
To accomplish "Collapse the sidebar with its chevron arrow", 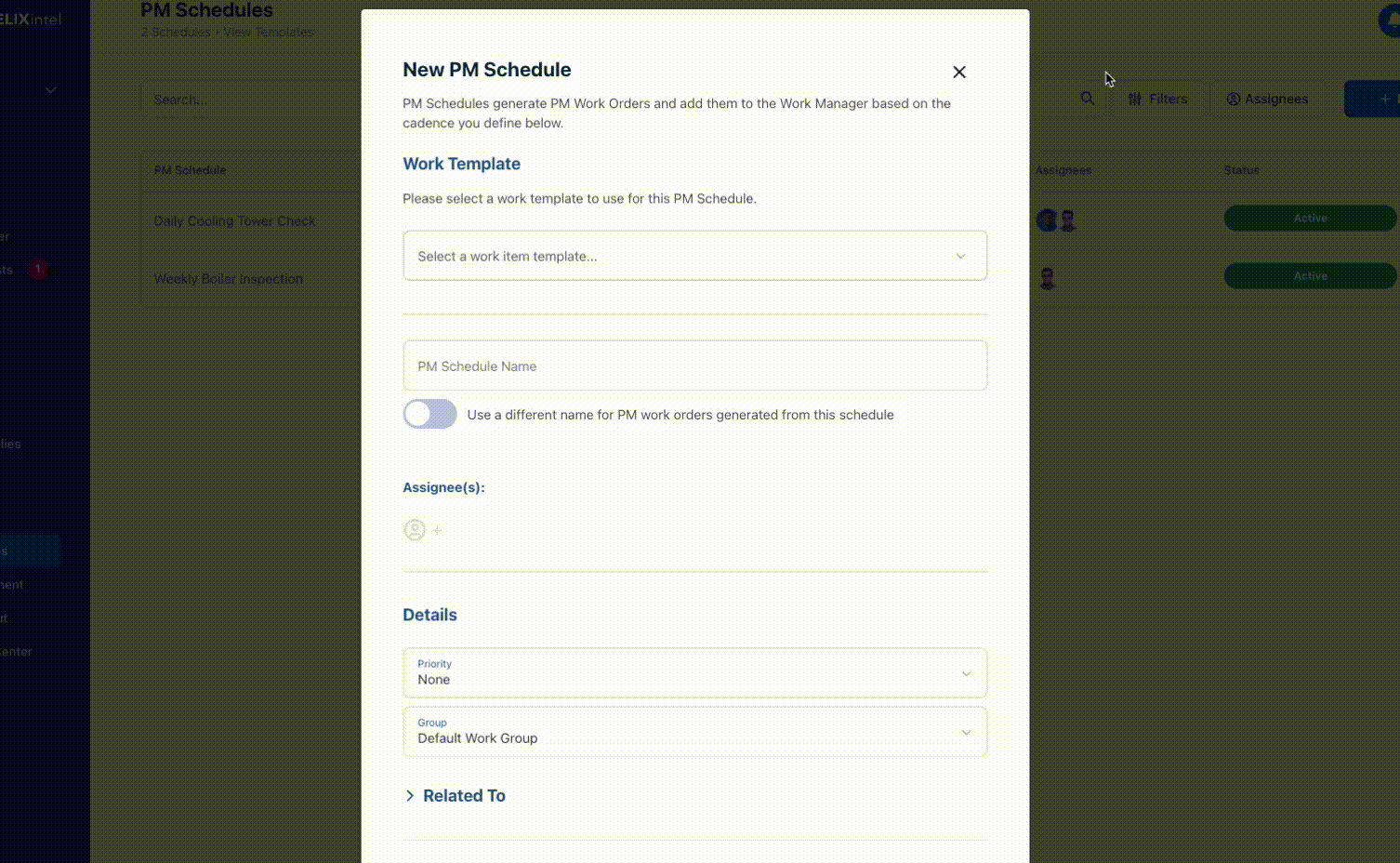I will click(x=50, y=89).
